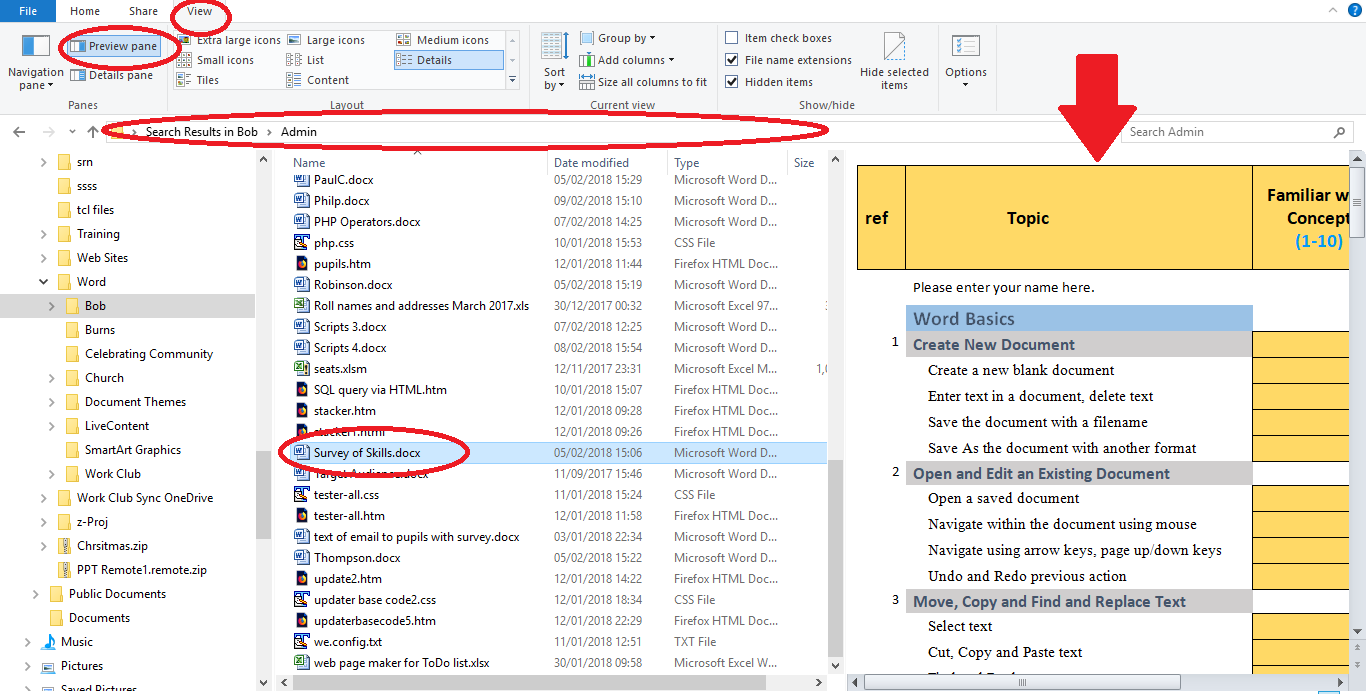Switch to Tiles layout view

[x=207, y=80]
